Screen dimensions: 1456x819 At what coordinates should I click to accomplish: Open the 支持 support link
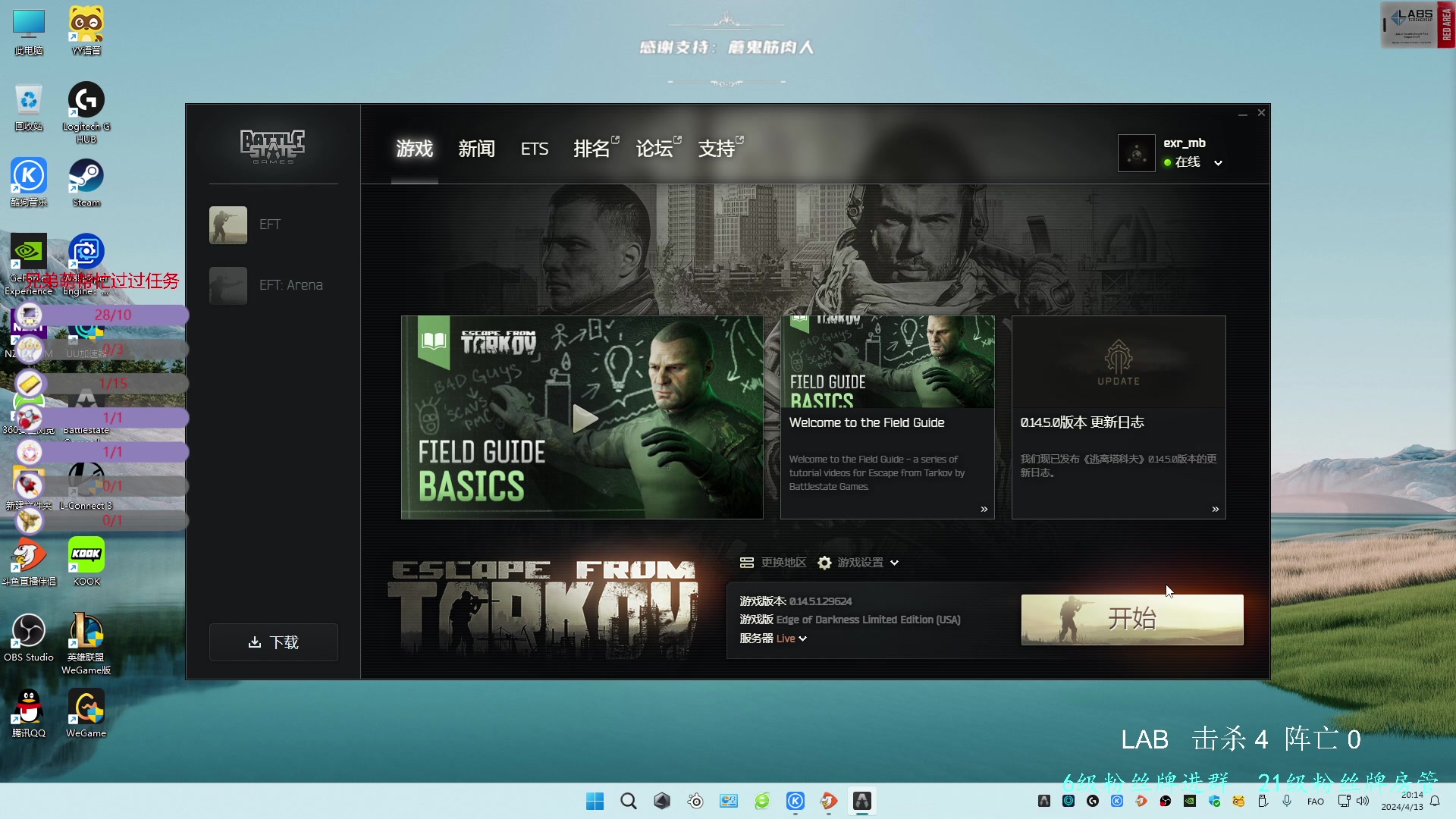point(720,149)
